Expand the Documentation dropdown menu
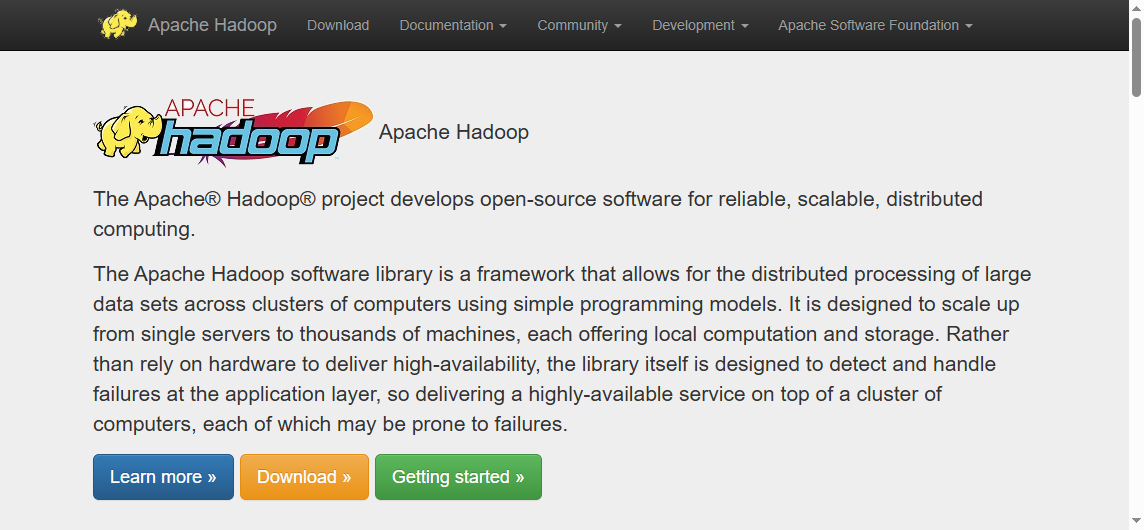Viewport: 1144px width, 530px height. pyautogui.click(x=452, y=25)
